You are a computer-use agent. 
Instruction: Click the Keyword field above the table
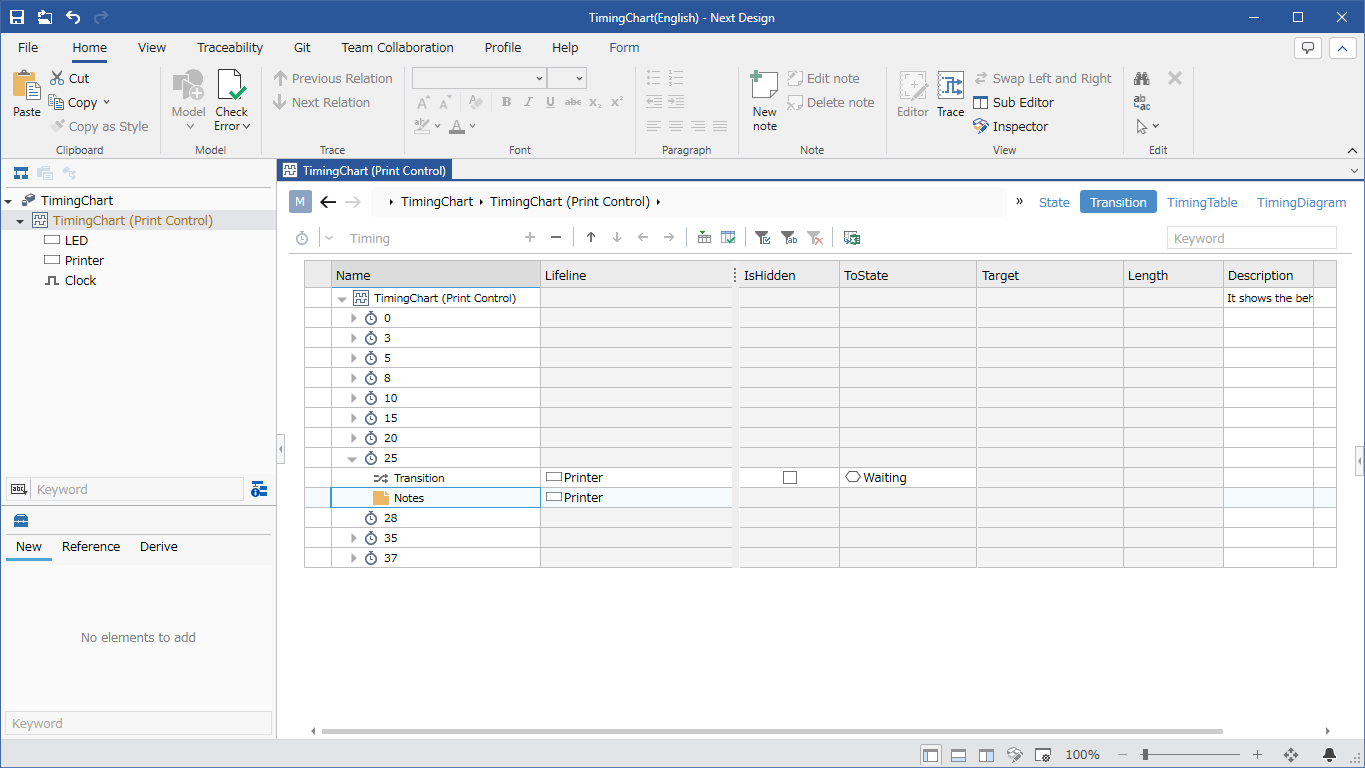[x=1251, y=238]
